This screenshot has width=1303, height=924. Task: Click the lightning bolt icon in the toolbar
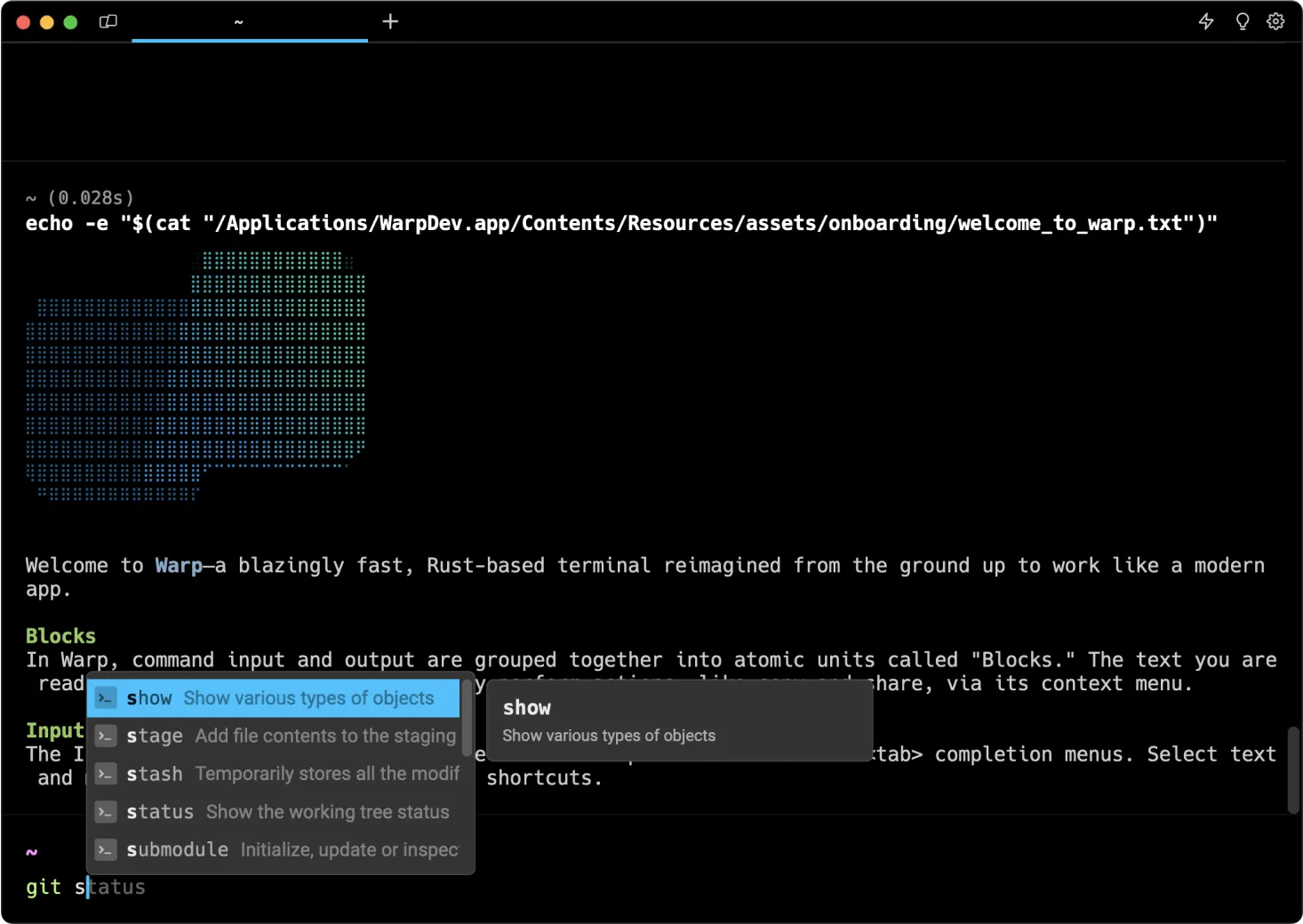point(1205,21)
